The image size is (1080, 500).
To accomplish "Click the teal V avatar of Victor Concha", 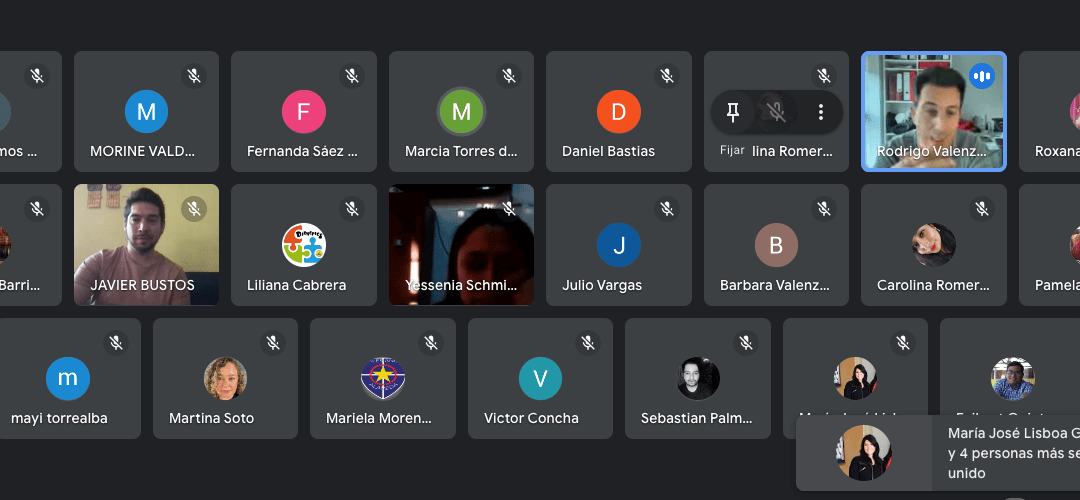I will tap(540, 378).
